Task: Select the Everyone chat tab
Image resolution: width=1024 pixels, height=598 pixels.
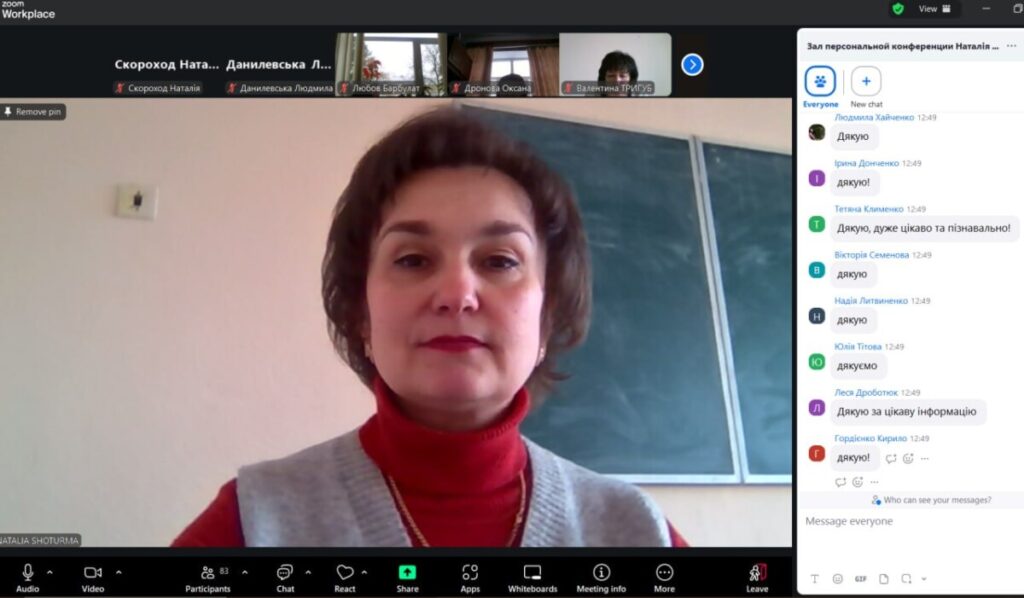Action: (820, 82)
